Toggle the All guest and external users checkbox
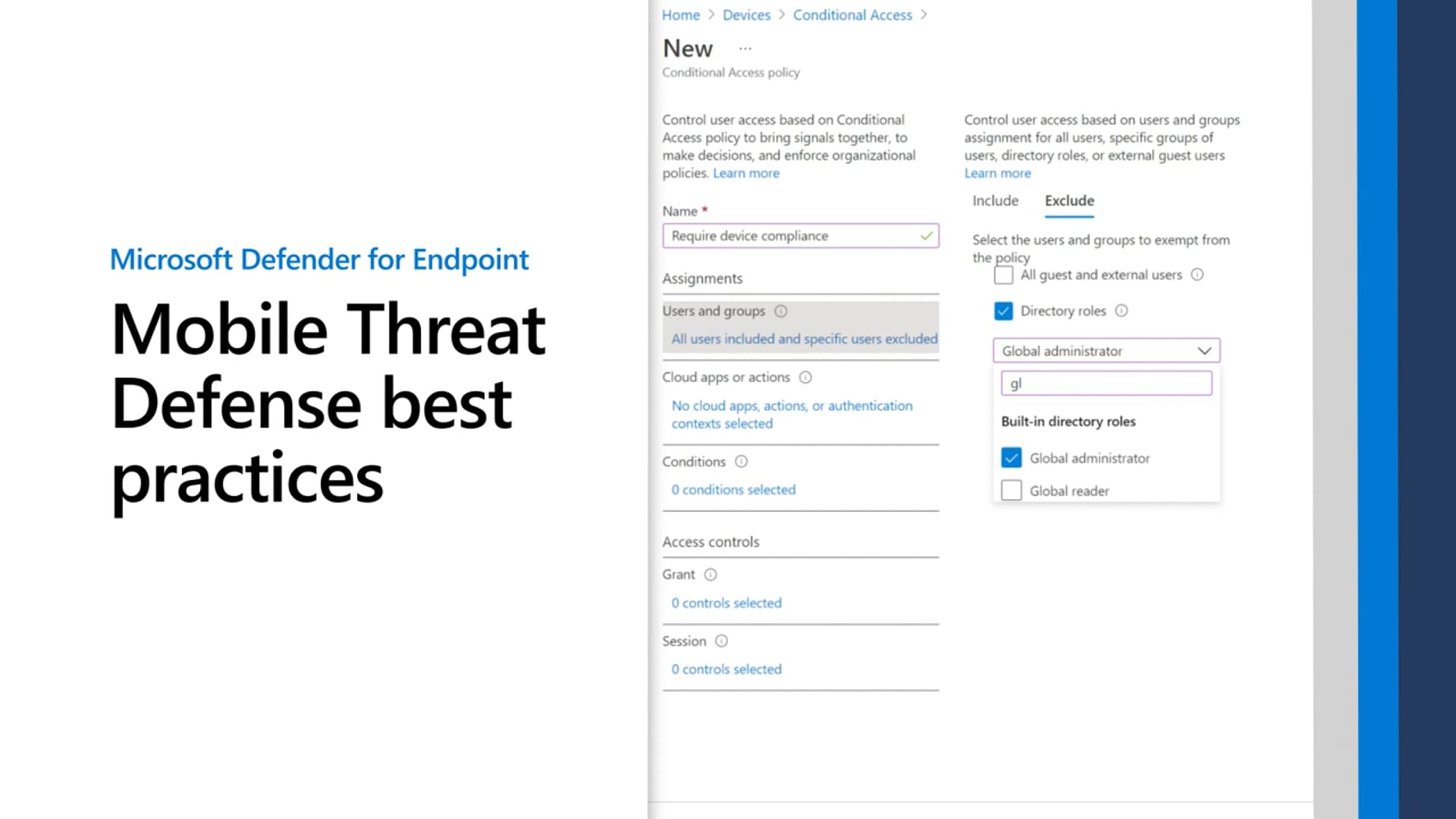 (x=1002, y=274)
